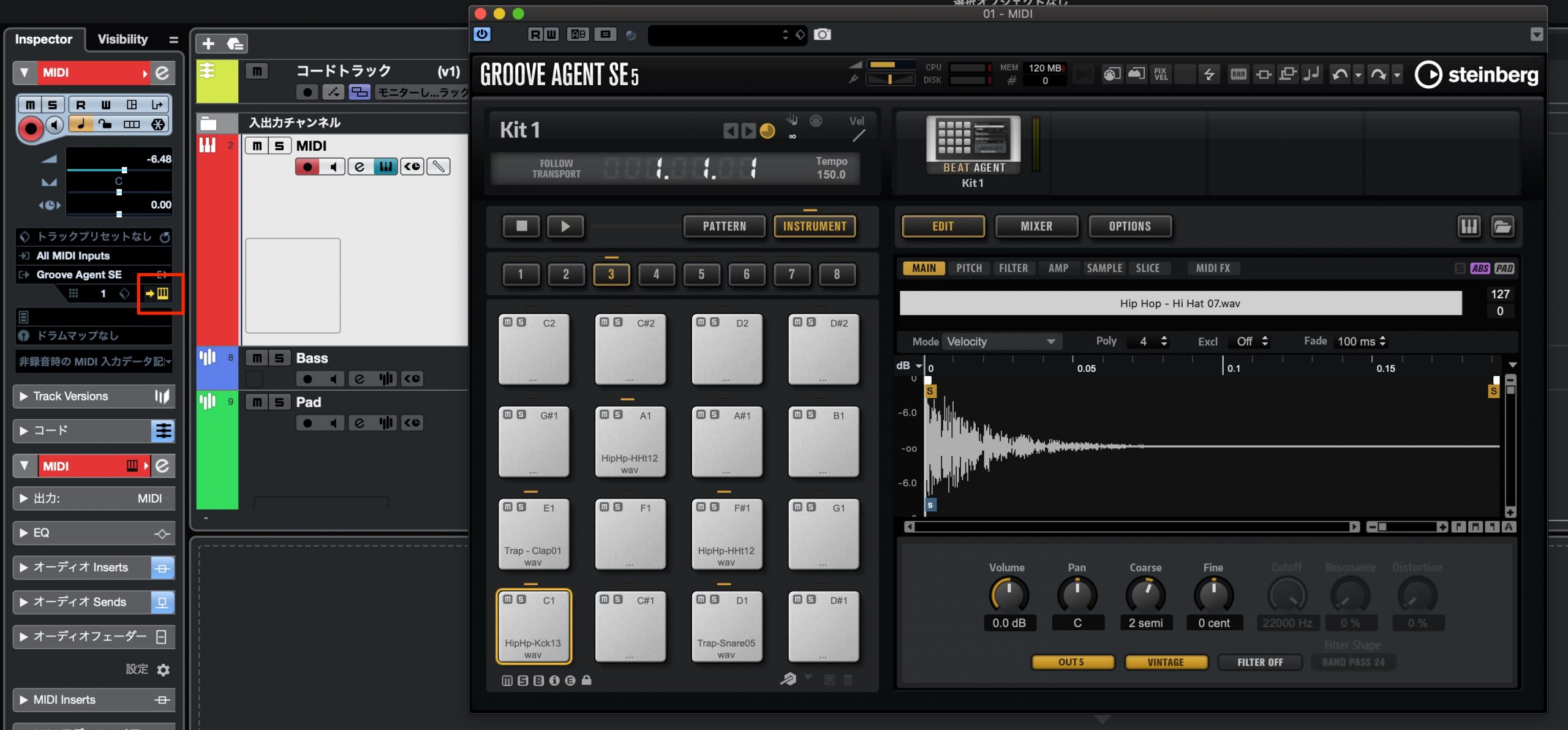
Task: Click the Write automation W button in plugin header
Action: pyautogui.click(x=551, y=34)
